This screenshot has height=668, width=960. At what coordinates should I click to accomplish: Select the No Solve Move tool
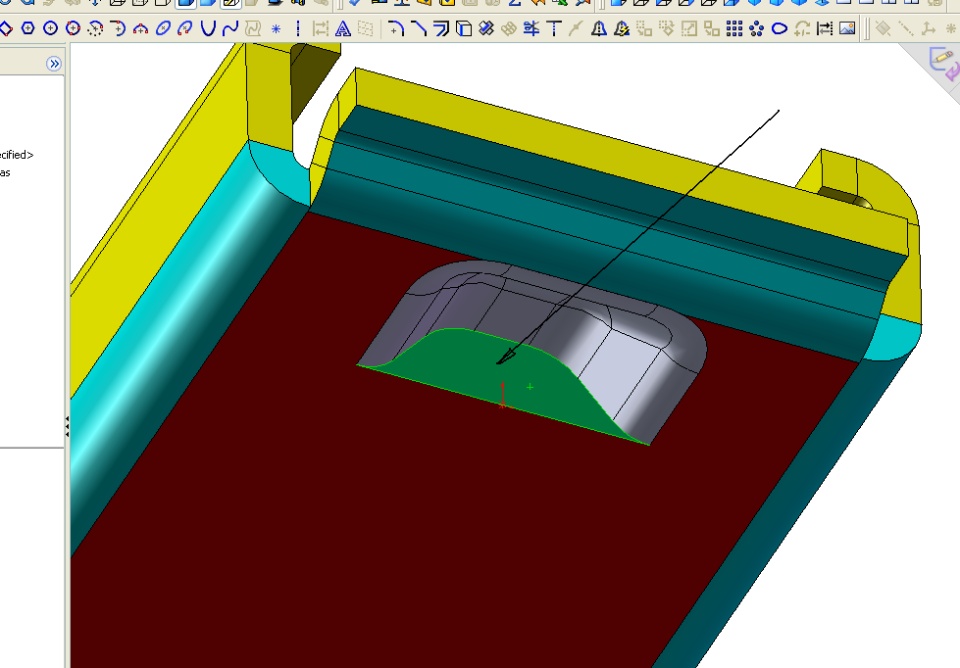click(825, 28)
